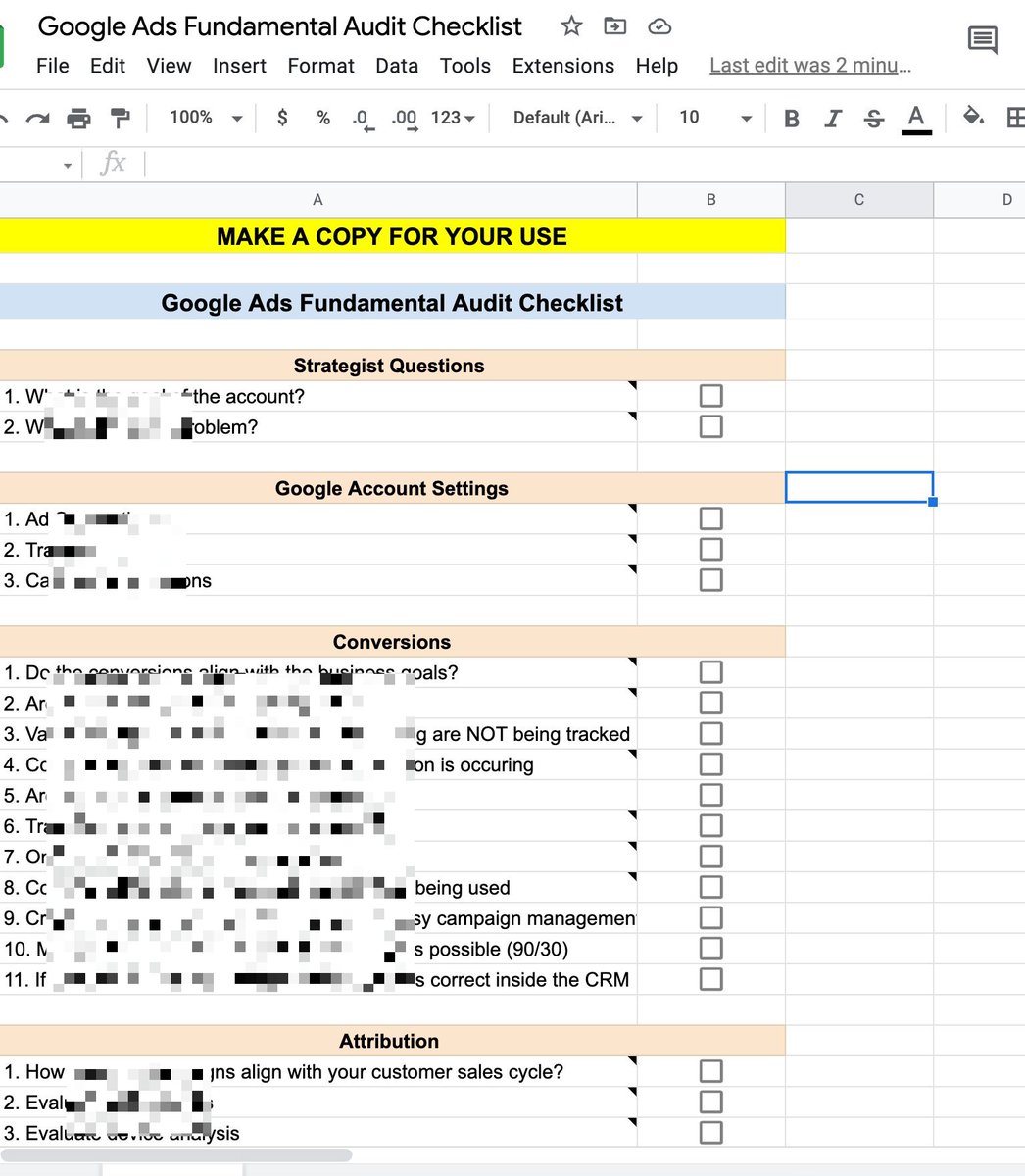Click the Print icon

[x=79, y=117]
